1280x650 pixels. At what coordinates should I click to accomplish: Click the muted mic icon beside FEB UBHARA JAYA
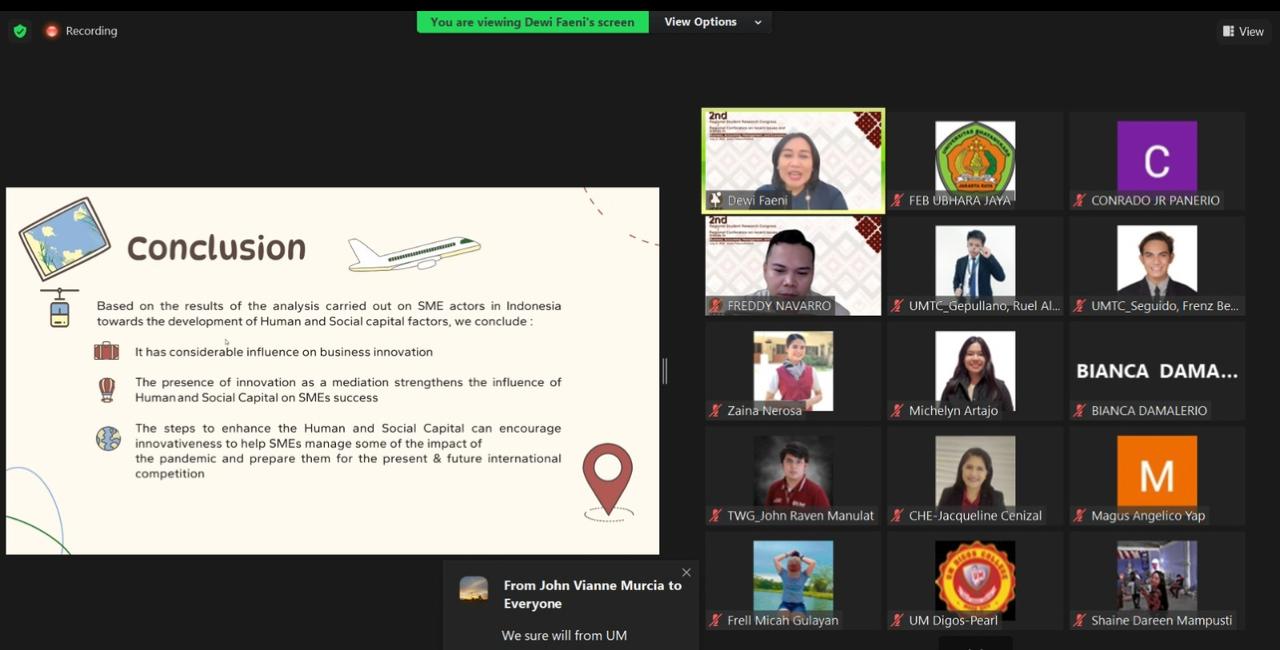(x=898, y=201)
